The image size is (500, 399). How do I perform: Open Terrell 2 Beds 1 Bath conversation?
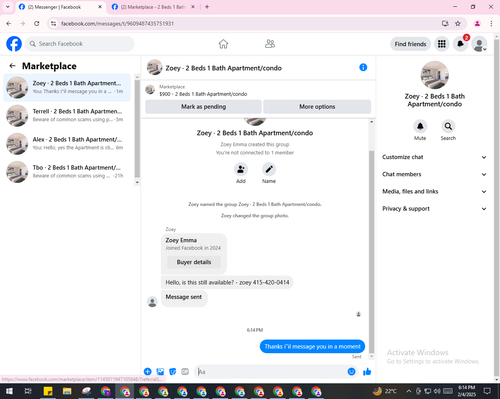coord(67,115)
